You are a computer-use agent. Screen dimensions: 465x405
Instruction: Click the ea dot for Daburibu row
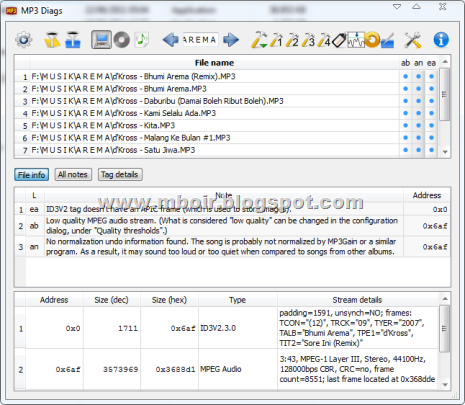(x=431, y=101)
